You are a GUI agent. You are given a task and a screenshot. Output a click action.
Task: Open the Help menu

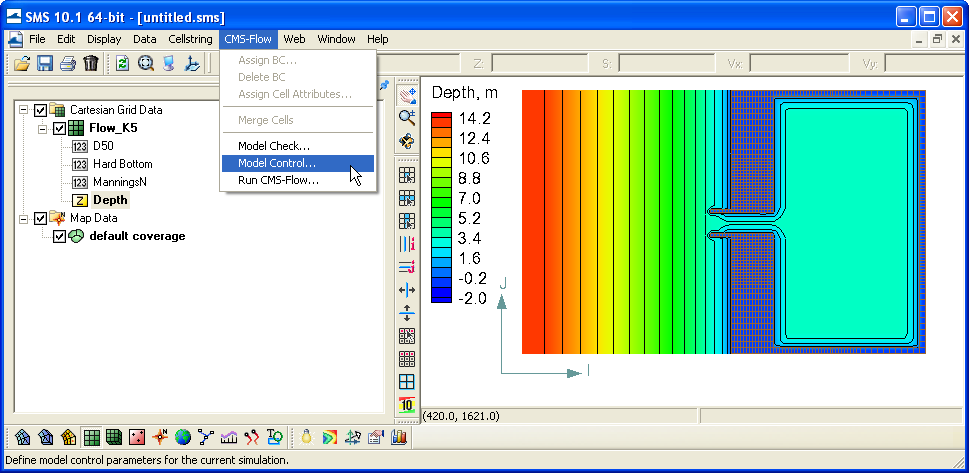tap(378, 39)
